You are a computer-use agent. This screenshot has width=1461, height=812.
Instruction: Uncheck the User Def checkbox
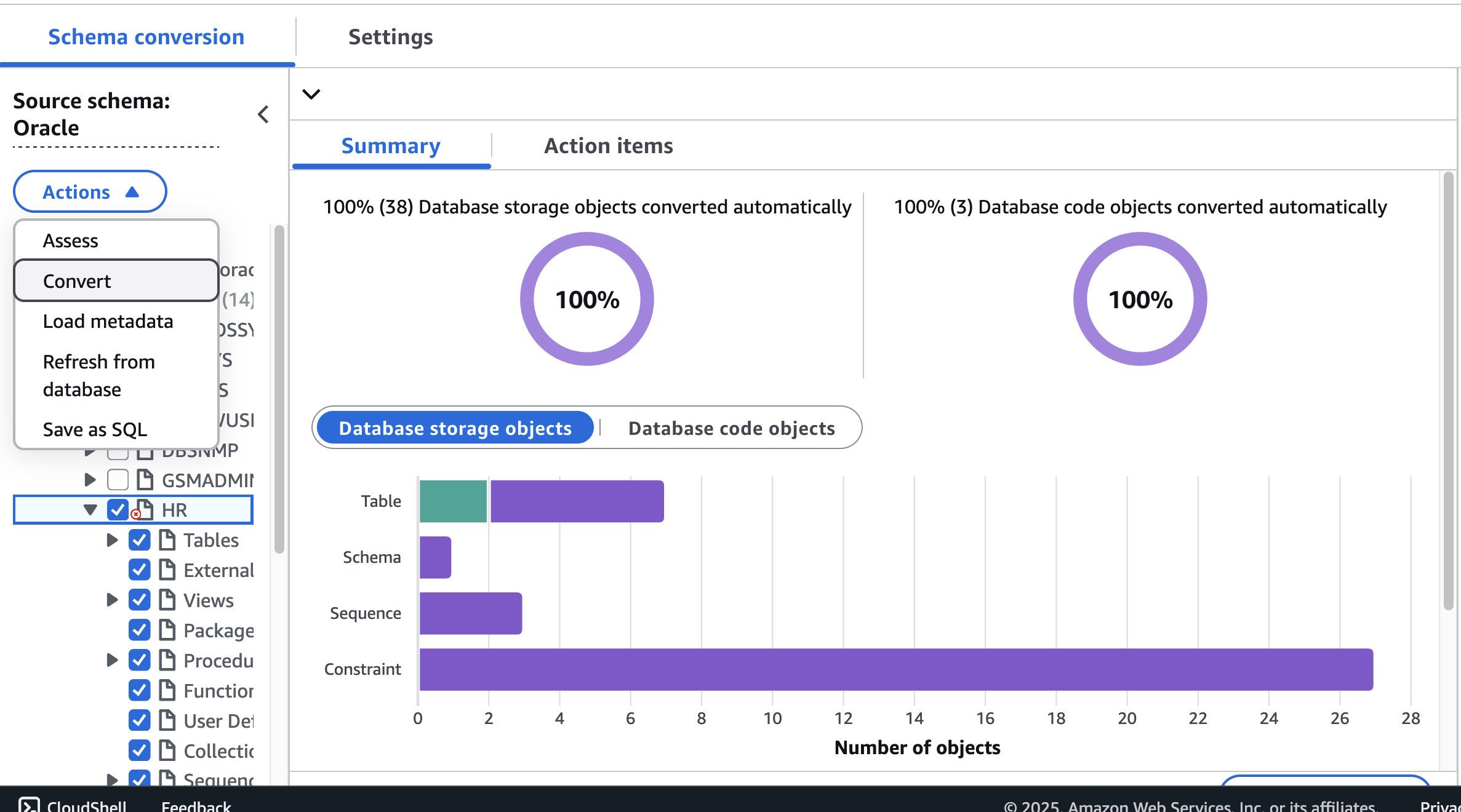tap(140, 720)
